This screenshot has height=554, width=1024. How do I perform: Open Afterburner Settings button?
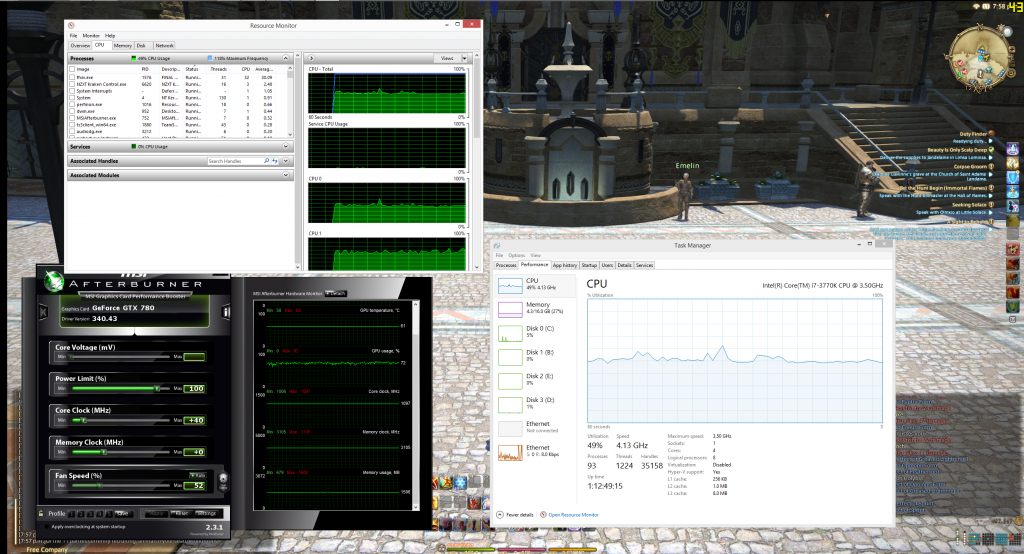[x=206, y=513]
